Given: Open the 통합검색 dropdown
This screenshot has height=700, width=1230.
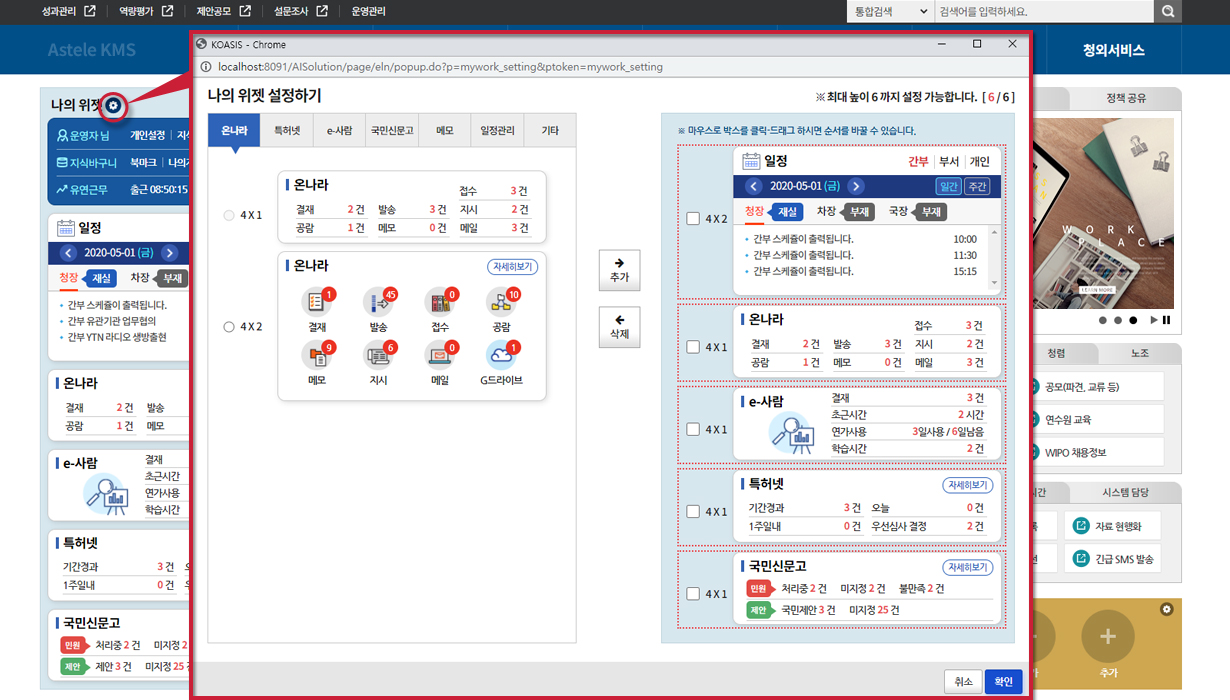Looking at the screenshot, I should 889,12.
